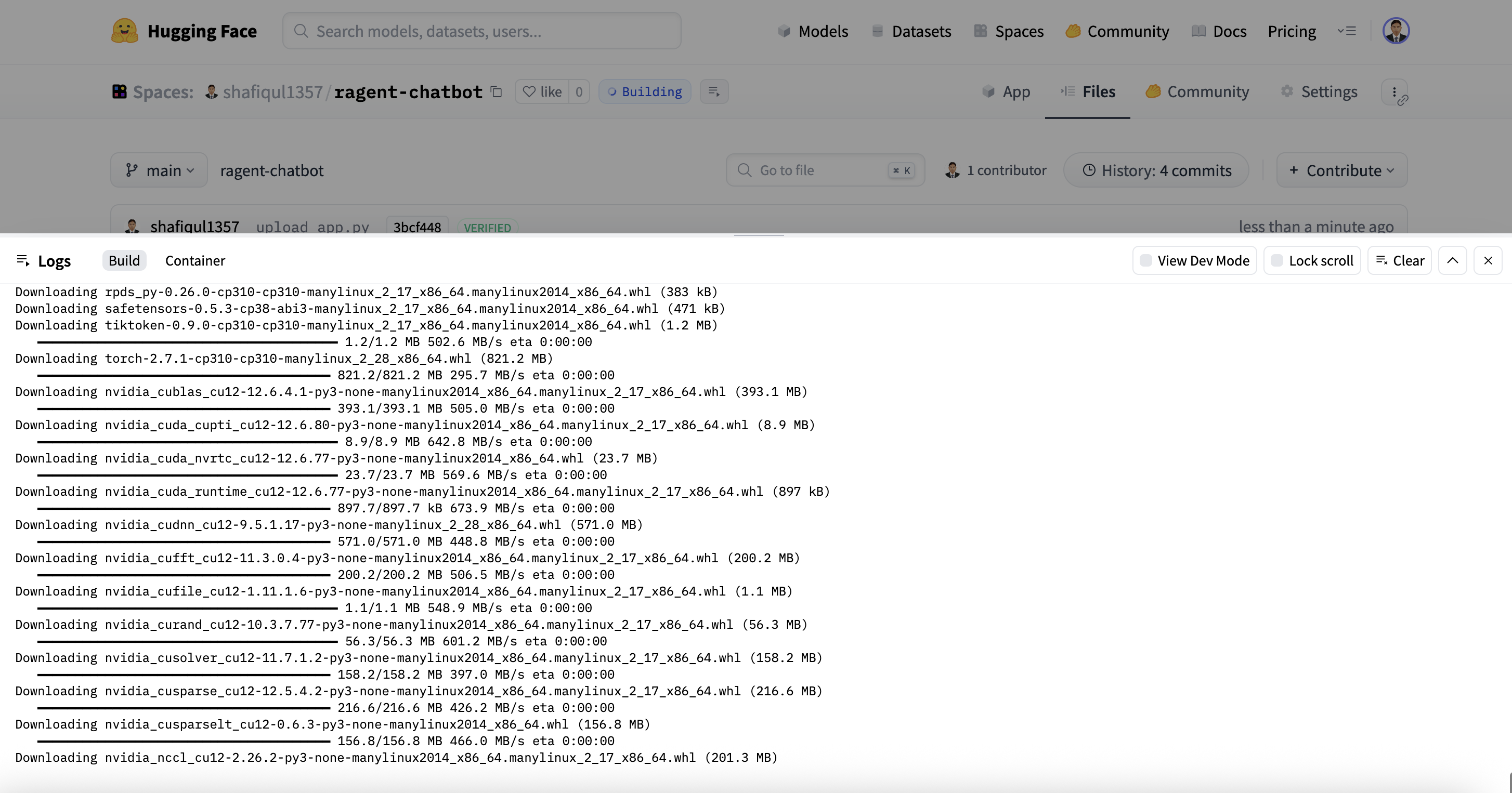1512x793 pixels.
Task: Switch to the Files tab
Action: click(x=1087, y=91)
